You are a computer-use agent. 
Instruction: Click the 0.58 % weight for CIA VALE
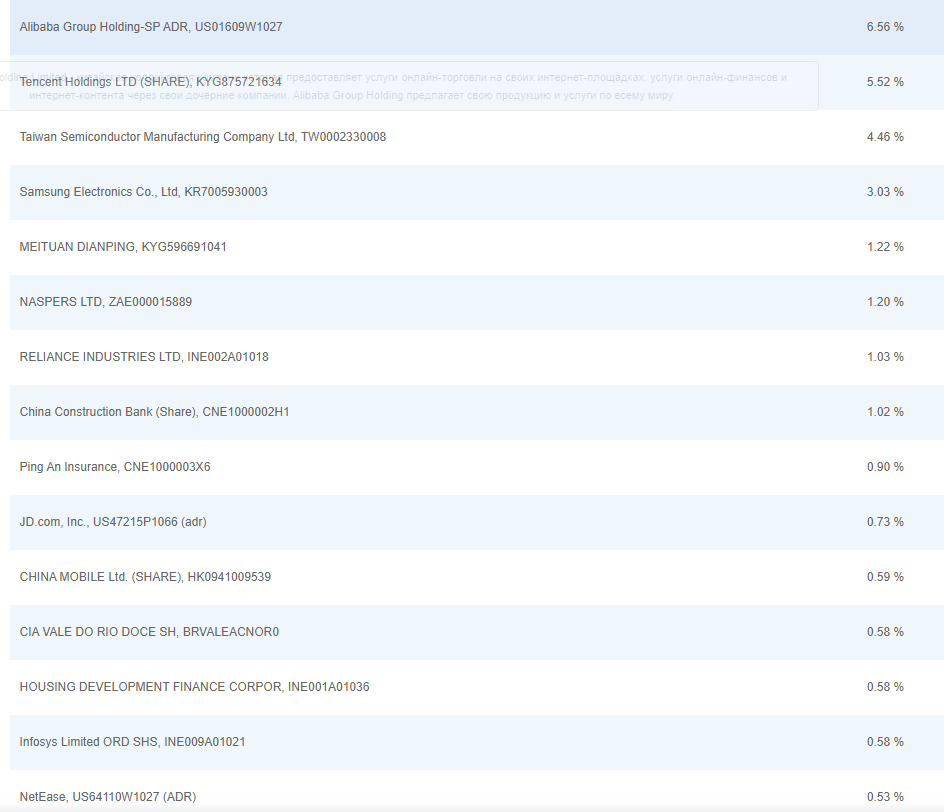[x=885, y=632]
